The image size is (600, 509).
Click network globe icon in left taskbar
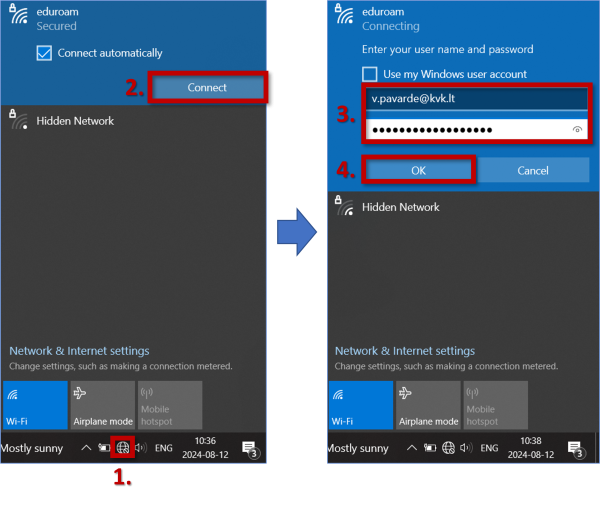123,447
